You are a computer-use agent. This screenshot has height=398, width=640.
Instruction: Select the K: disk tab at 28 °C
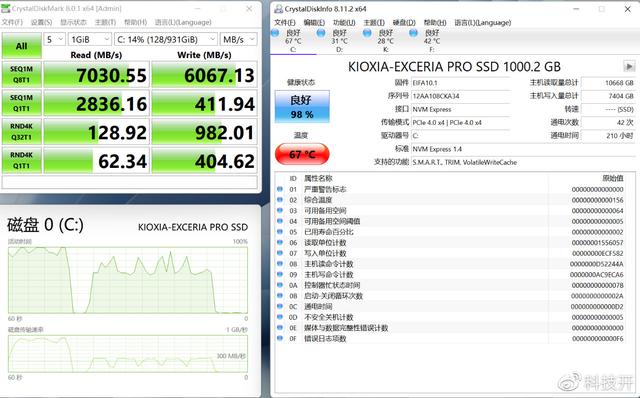pyautogui.click(x=385, y=41)
